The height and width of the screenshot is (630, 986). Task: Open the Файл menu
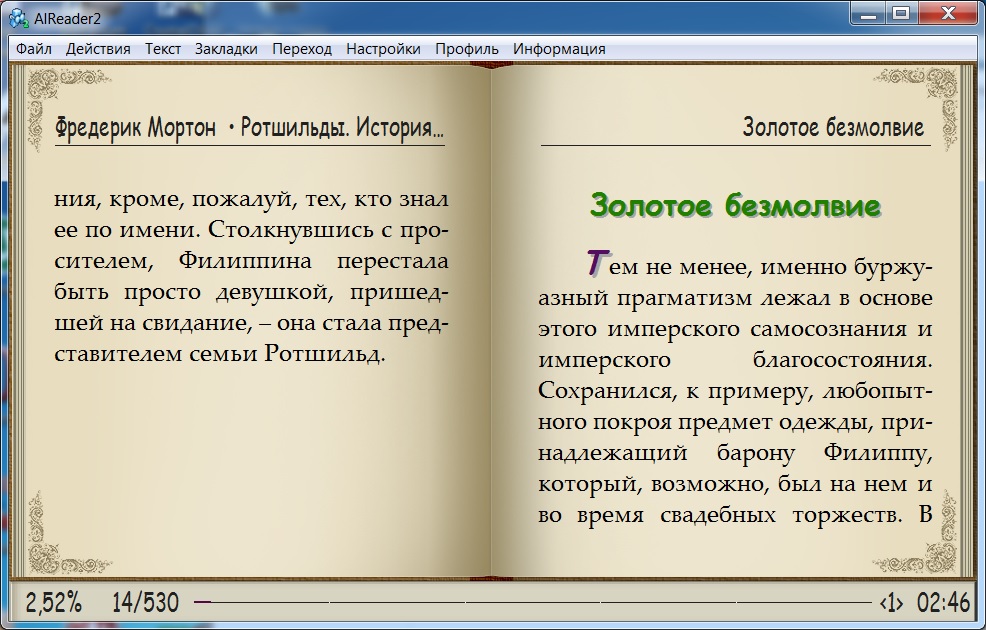[x=34, y=49]
